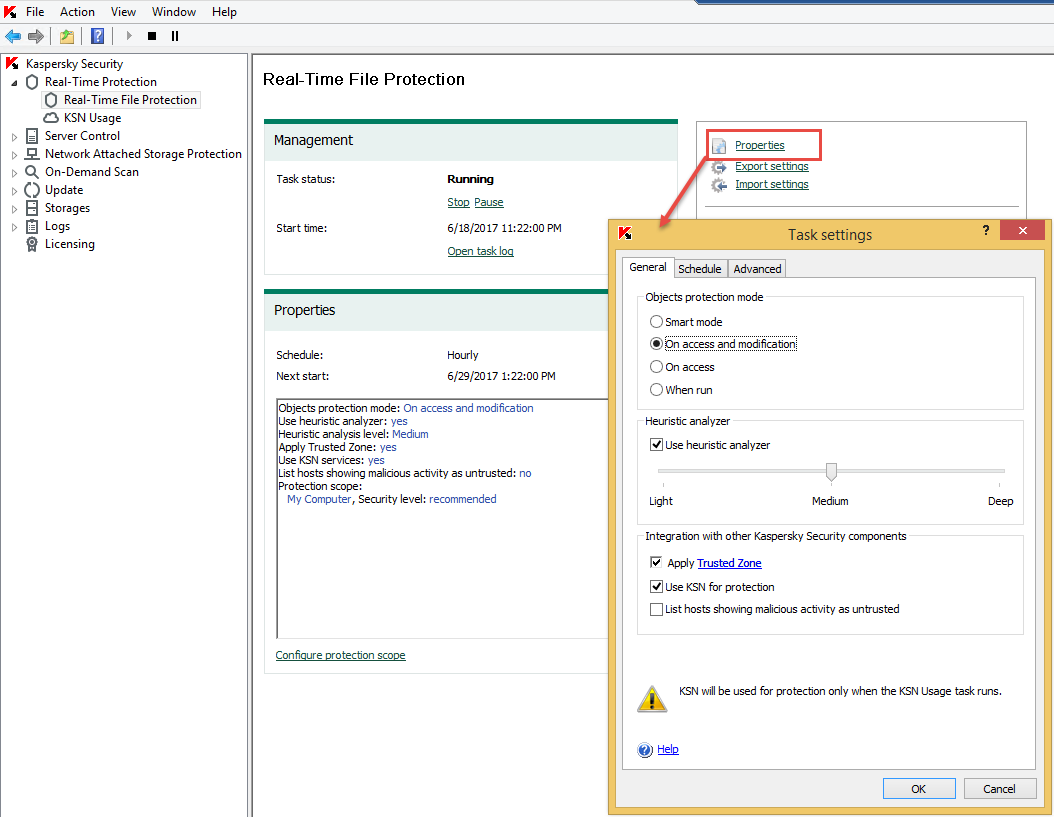Select the Smart mode protection option
This screenshot has width=1054, height=817.
[x=657, y=321]
